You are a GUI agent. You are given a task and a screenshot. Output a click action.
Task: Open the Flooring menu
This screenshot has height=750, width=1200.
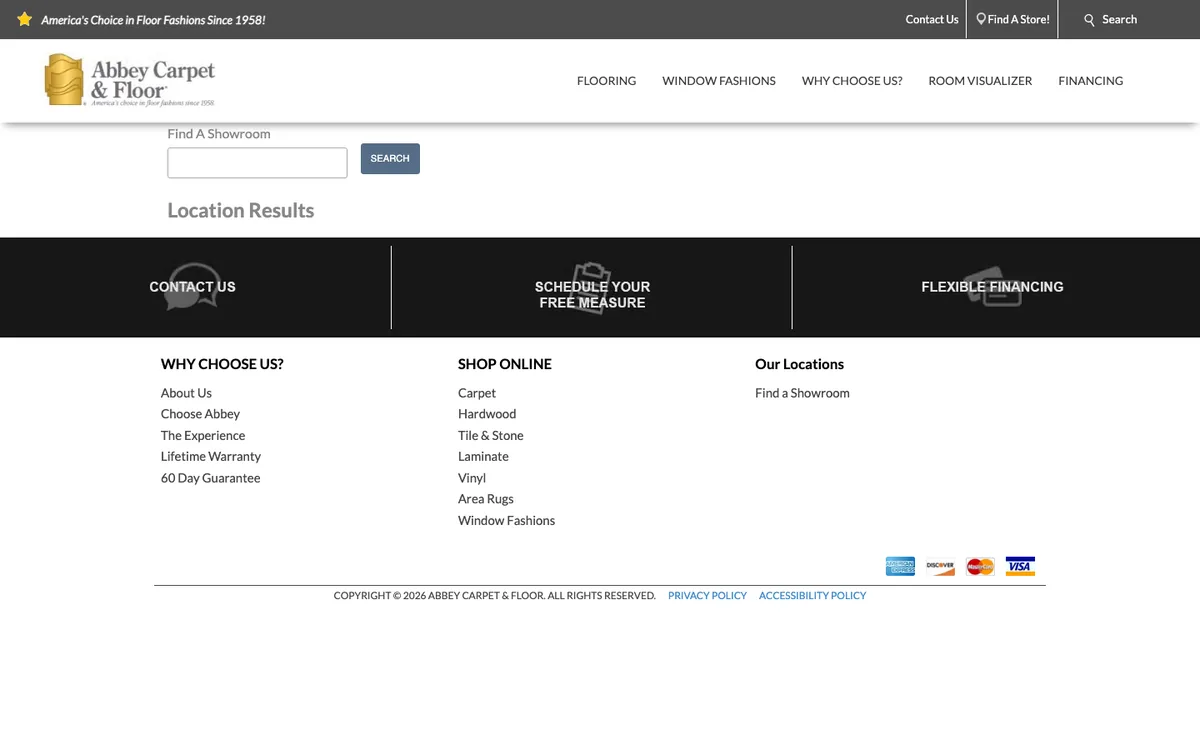606,81
